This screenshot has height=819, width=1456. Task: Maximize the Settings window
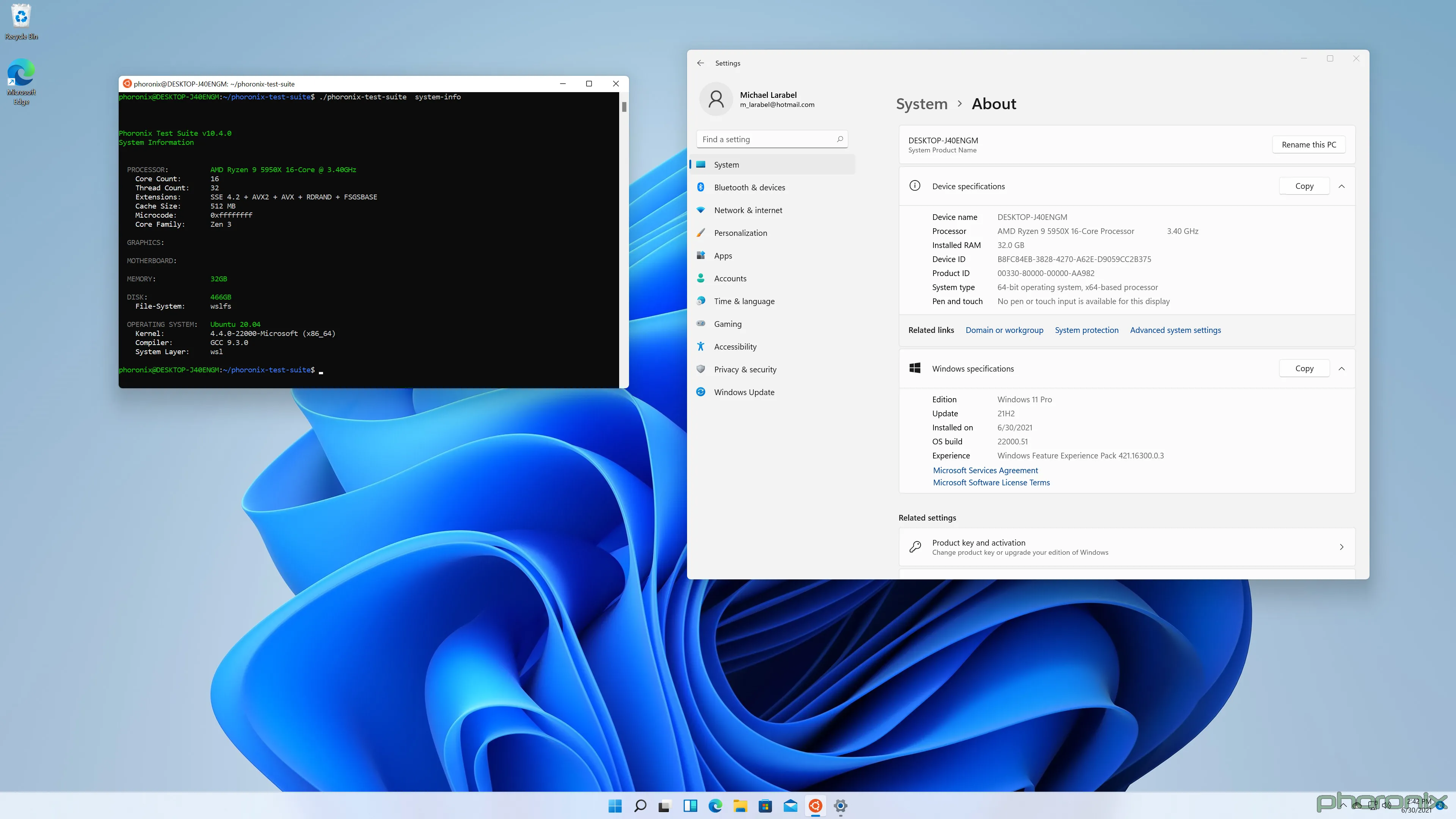tap(1330, 58)
